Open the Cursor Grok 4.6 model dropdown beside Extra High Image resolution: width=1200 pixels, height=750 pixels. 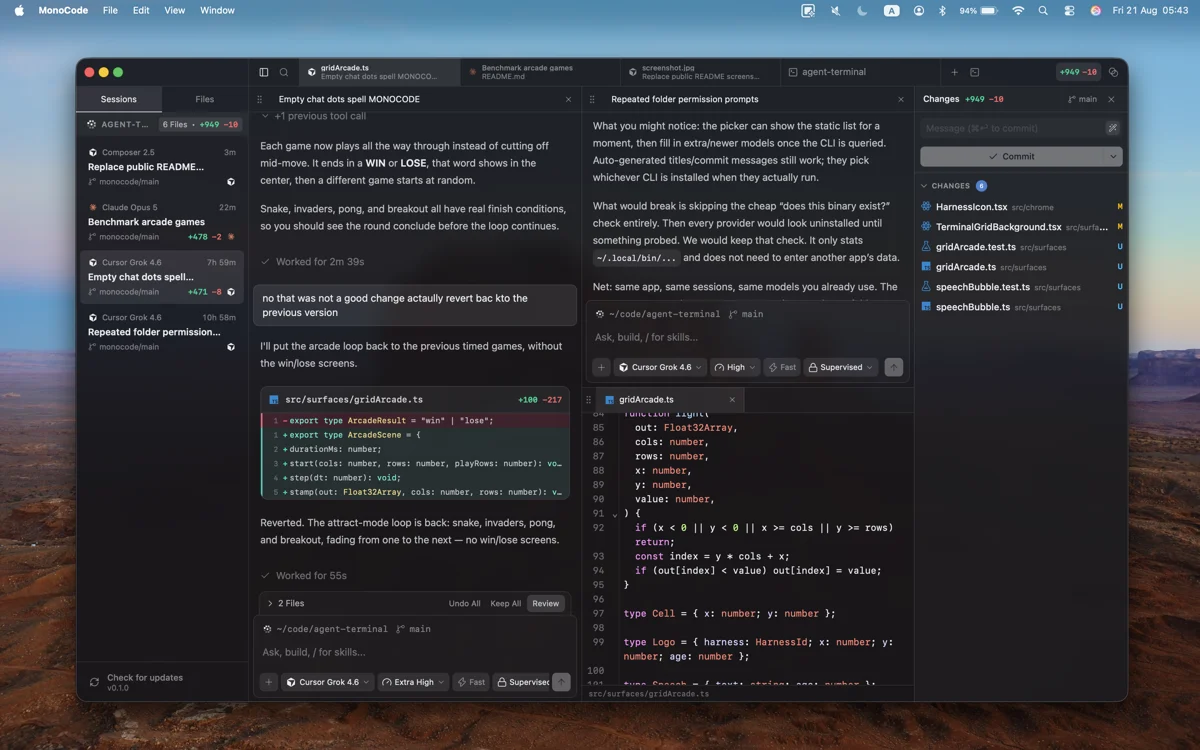tap(327, 682)
